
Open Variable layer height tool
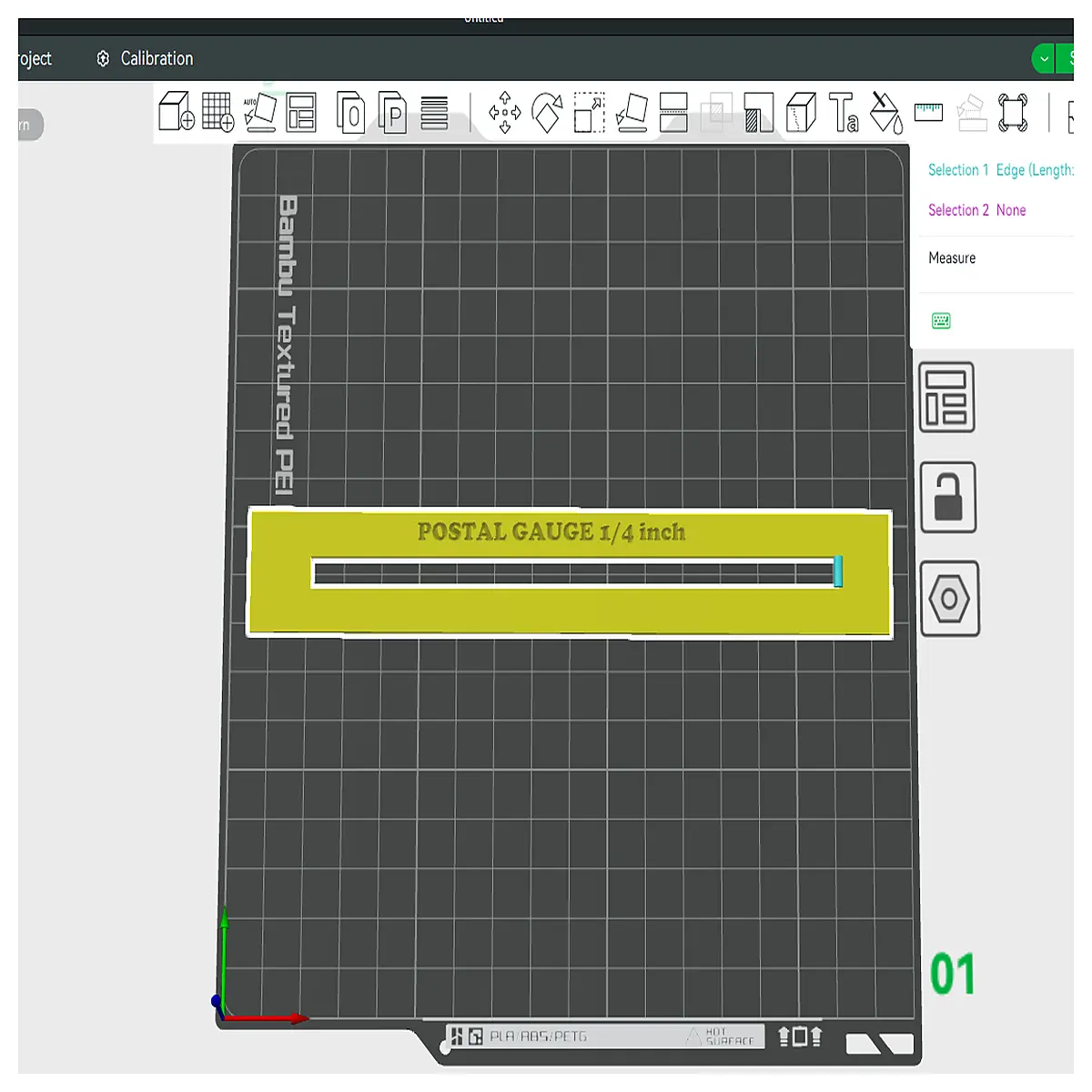point(434,113)
